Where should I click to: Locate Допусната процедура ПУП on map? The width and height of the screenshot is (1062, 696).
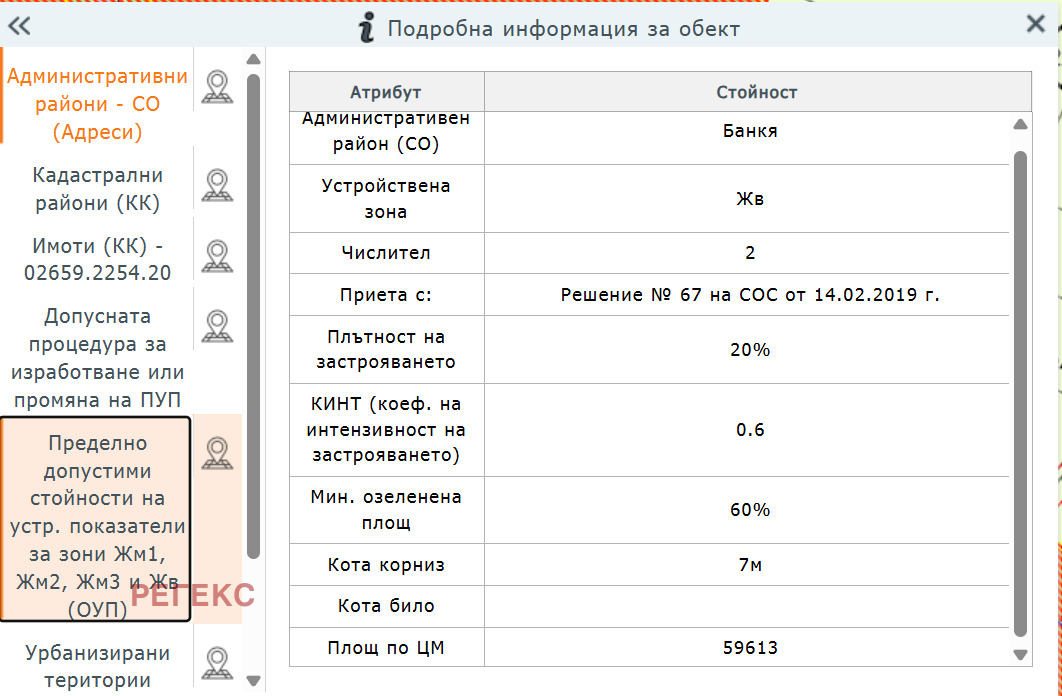(x=217, y=326)
